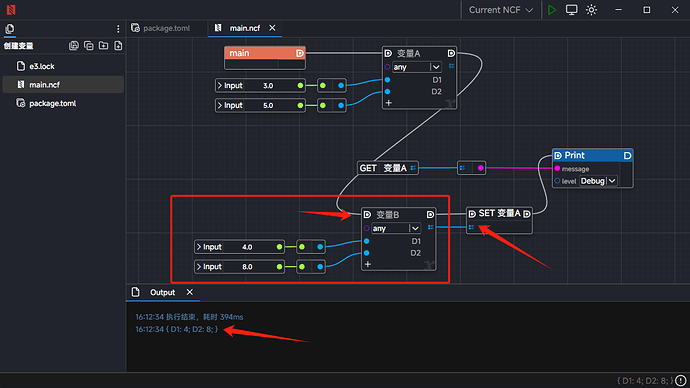
Task: Click the Print node exec output pin
Action: tap(627, 155)
